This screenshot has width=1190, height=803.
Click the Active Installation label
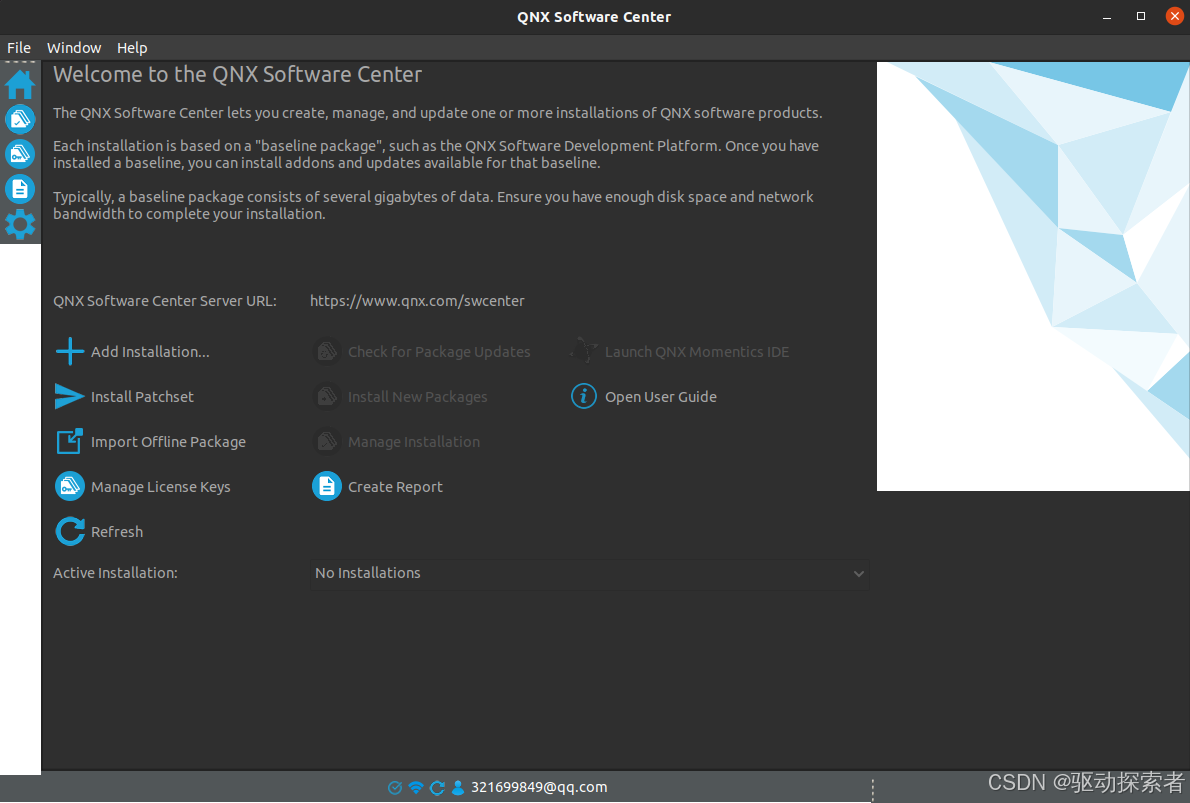pos(115,573)
